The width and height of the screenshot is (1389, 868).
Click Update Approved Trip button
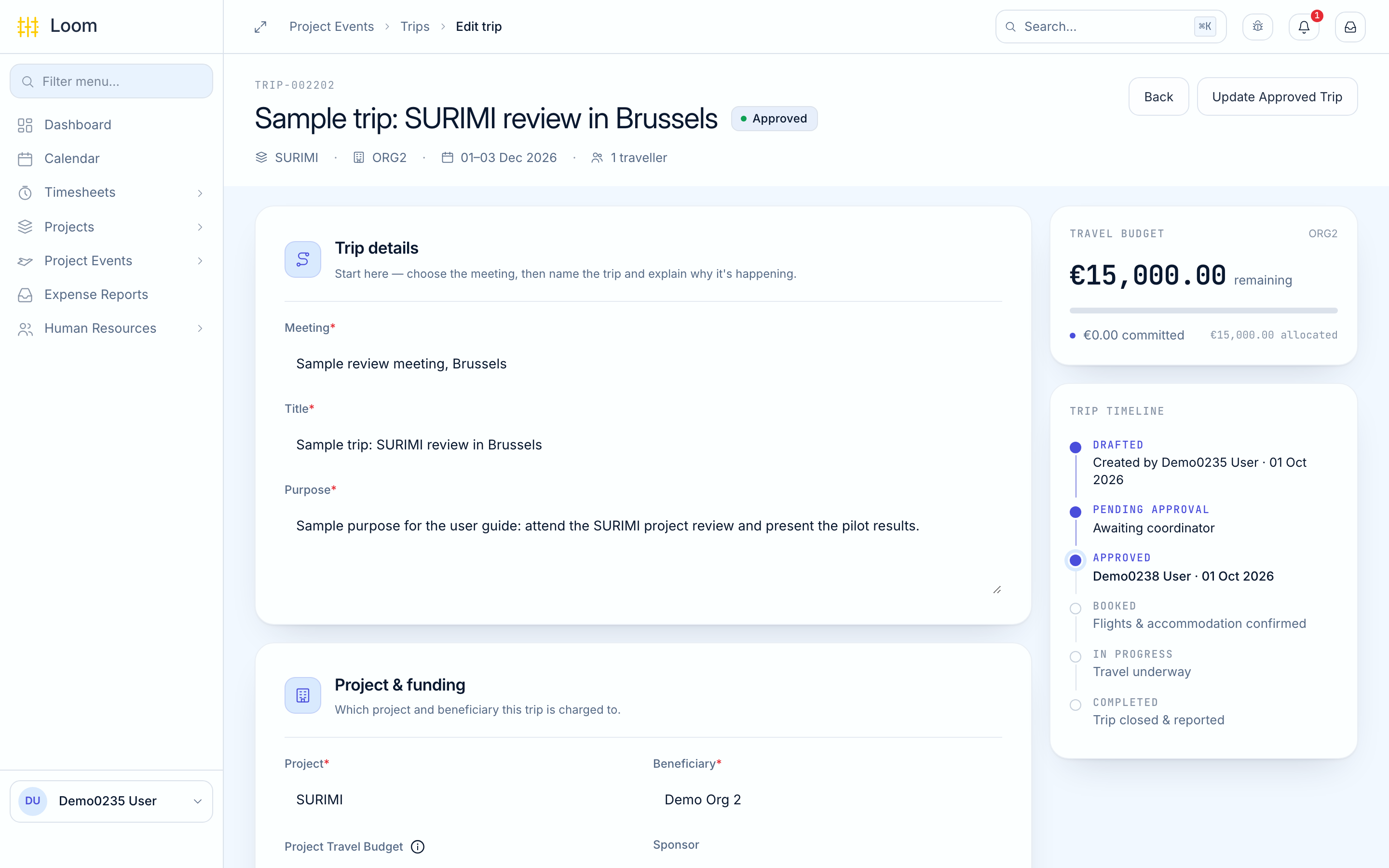[x=1277, y=96]
